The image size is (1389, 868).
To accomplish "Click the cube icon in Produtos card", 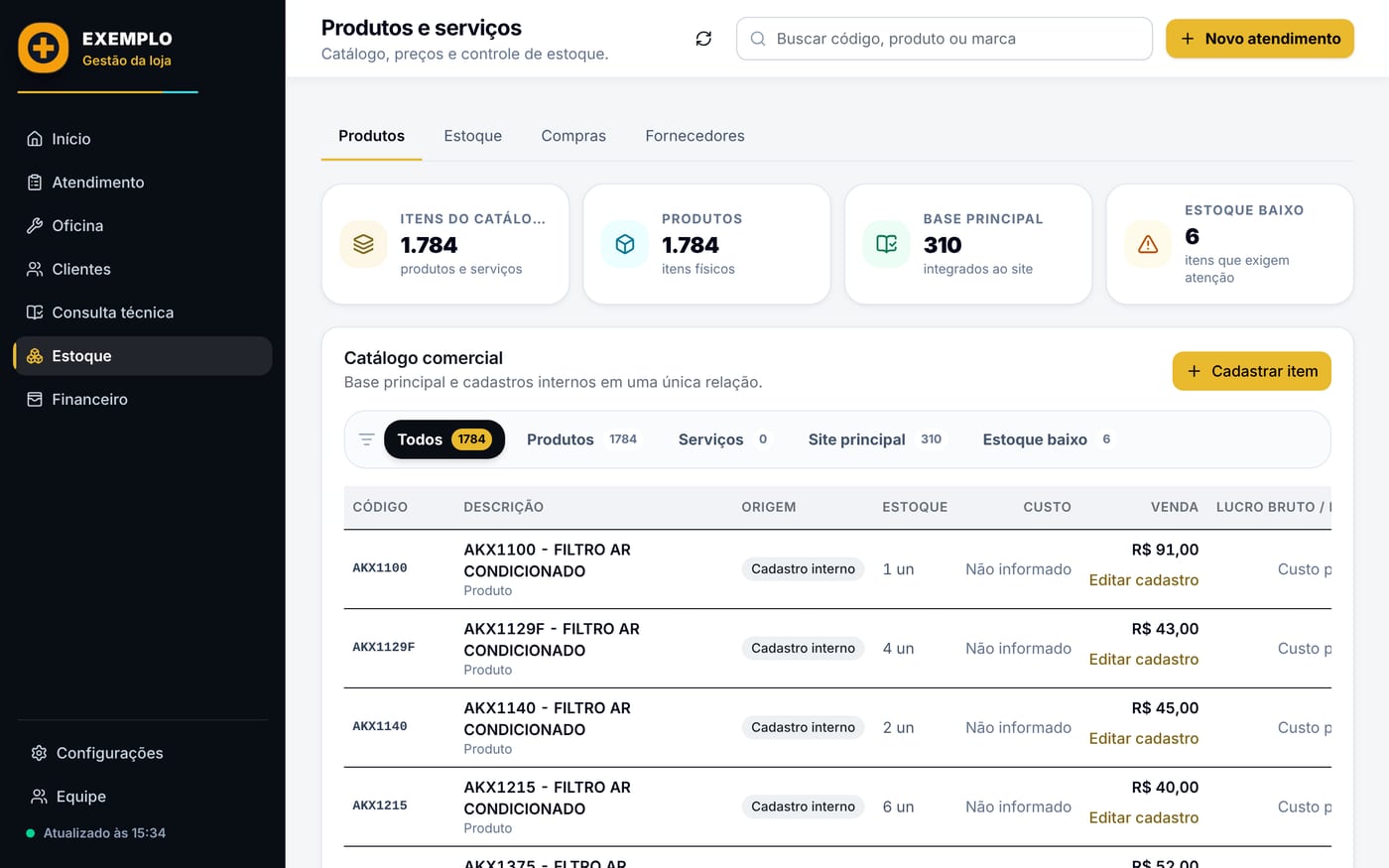I will tap(625, 244).
